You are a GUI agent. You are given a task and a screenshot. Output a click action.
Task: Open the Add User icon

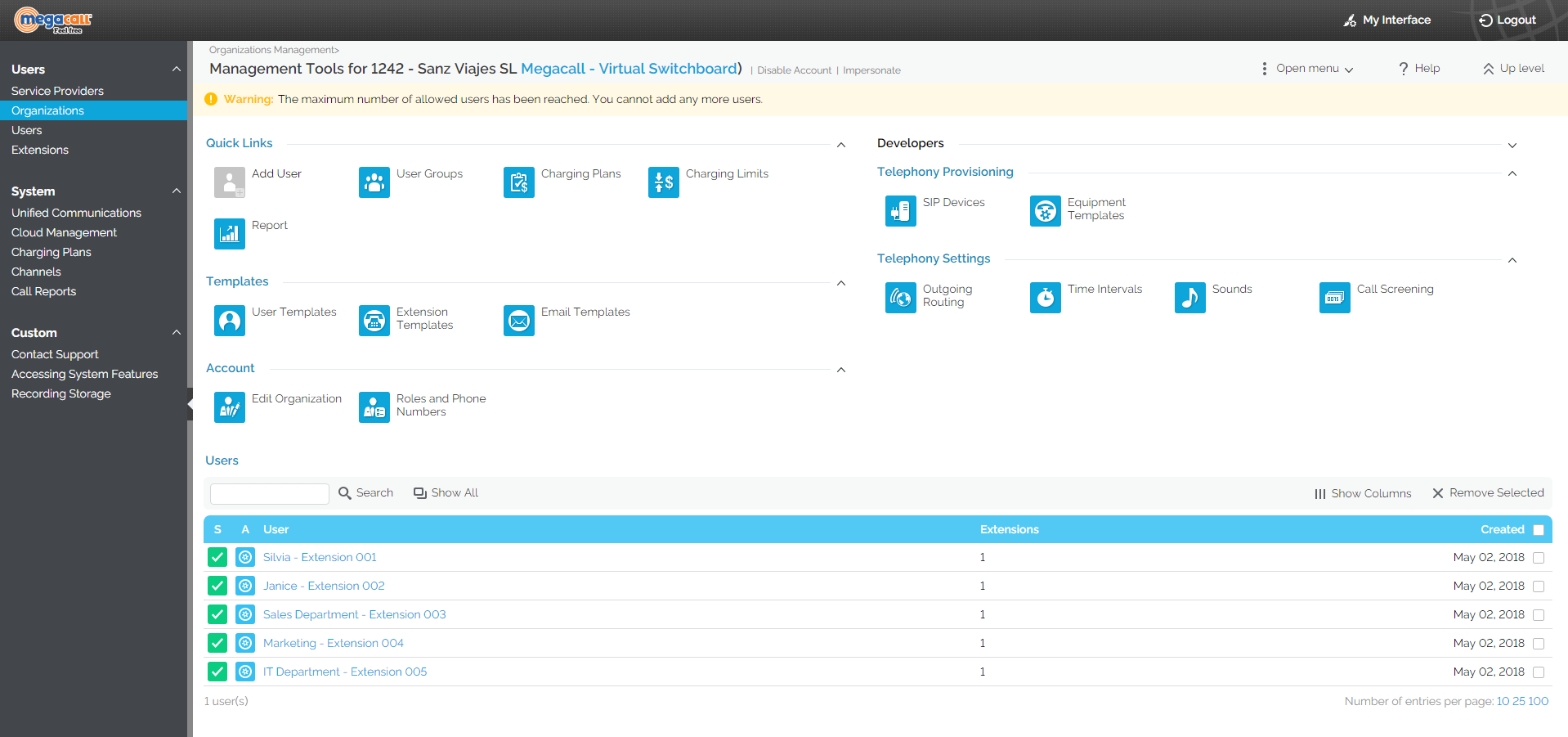coord(229,182)
